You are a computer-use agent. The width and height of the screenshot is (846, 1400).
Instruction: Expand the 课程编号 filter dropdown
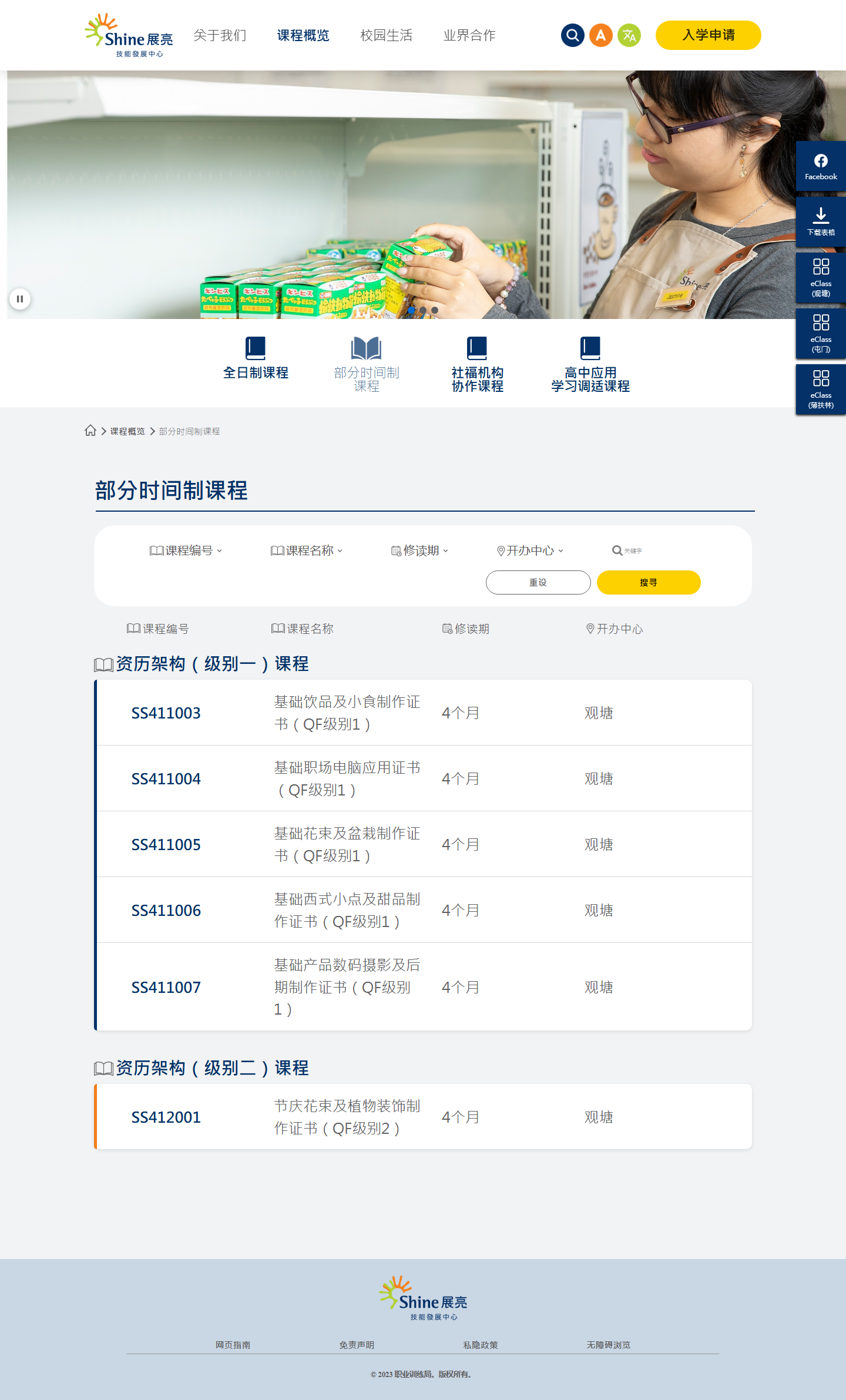(x=186, y=550)
